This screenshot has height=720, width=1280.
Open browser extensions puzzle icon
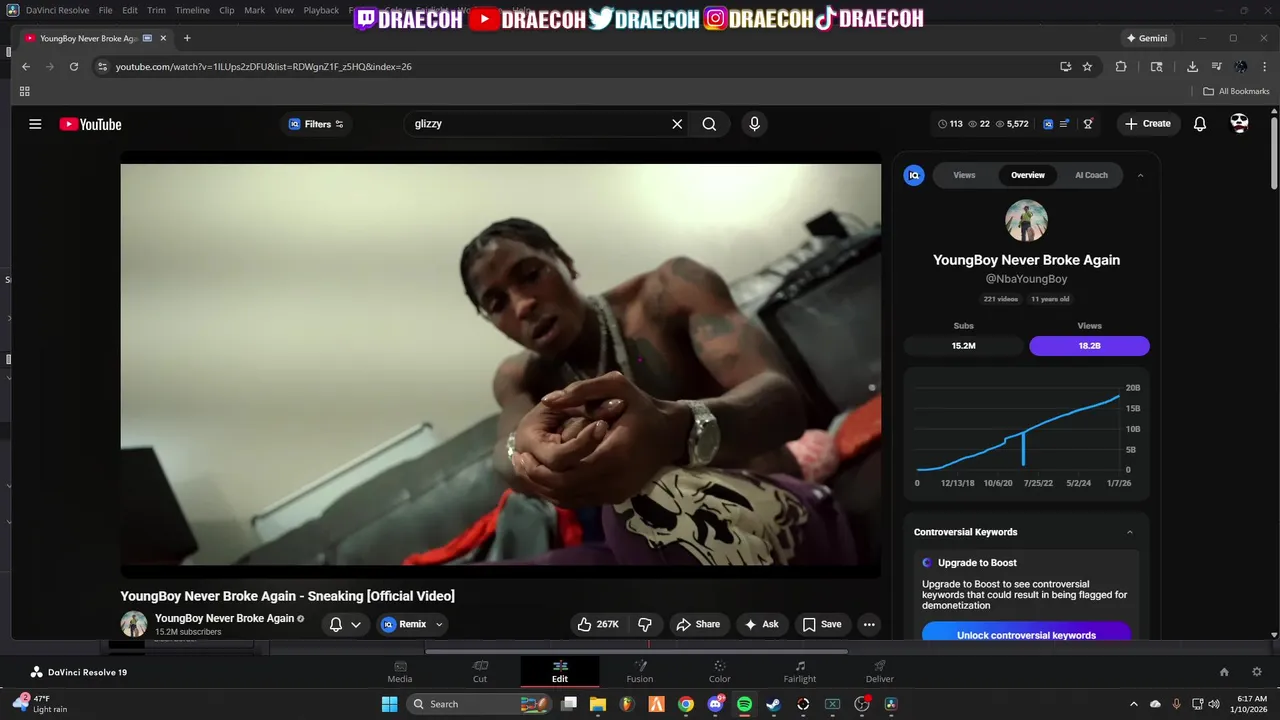(x=1121, y=67)
